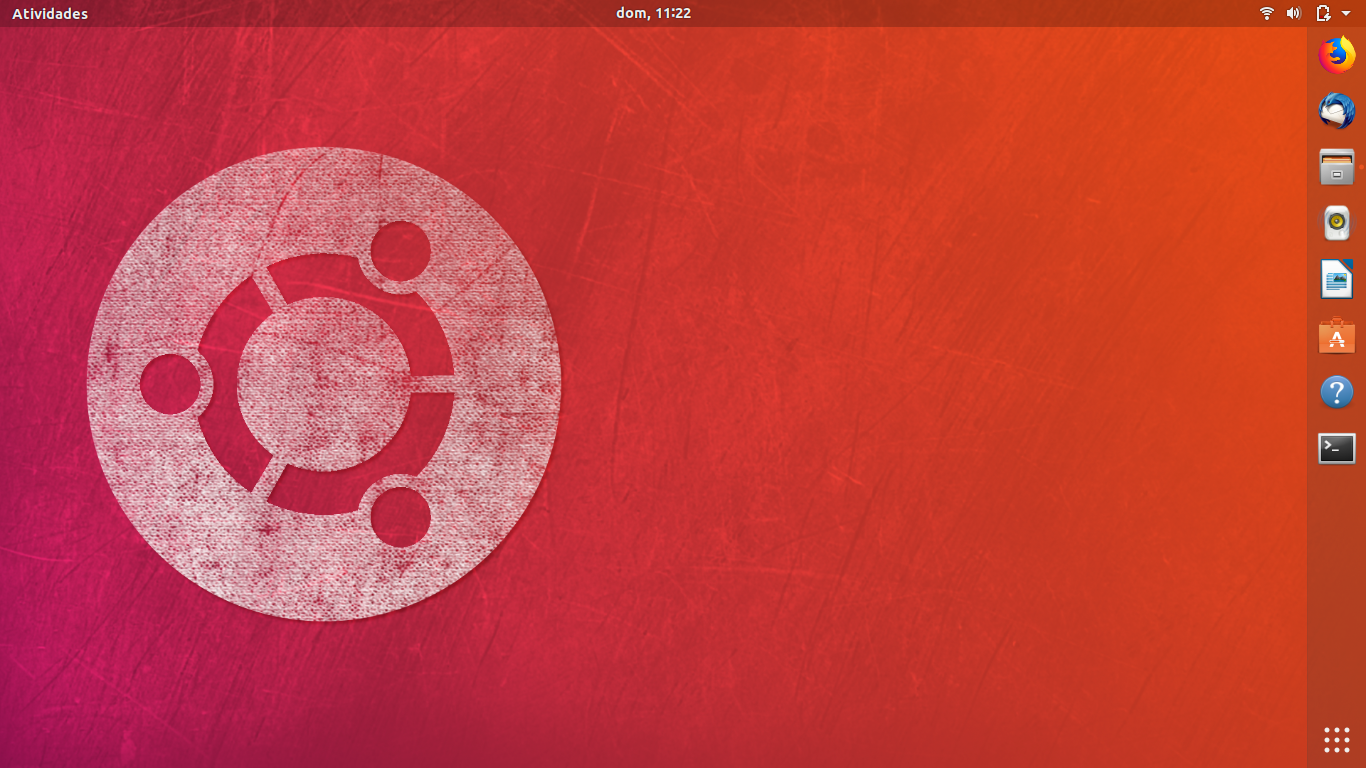Open the Help question mark icon
This screenshot has height=768, width=1366.
1337,392
